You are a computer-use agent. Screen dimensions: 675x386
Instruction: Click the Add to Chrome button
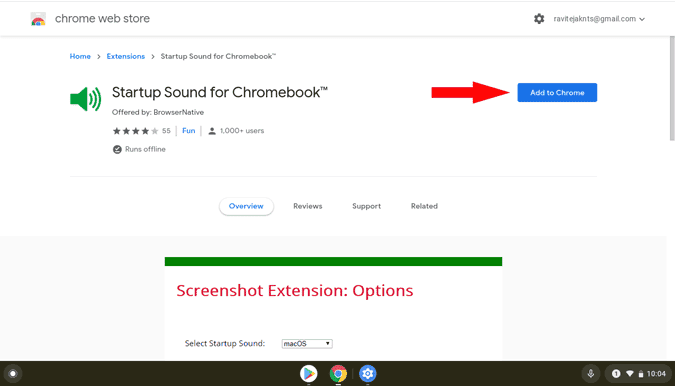pyautogui.click(x=557, y=93)
